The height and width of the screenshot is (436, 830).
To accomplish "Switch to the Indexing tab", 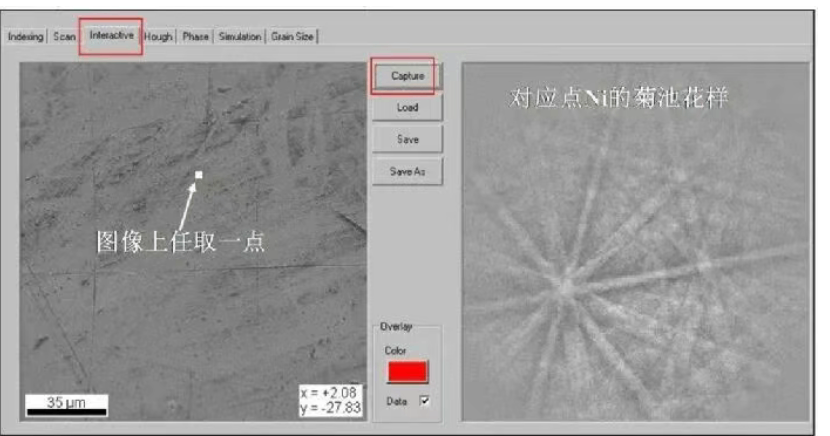I will (x=26, y=37).
